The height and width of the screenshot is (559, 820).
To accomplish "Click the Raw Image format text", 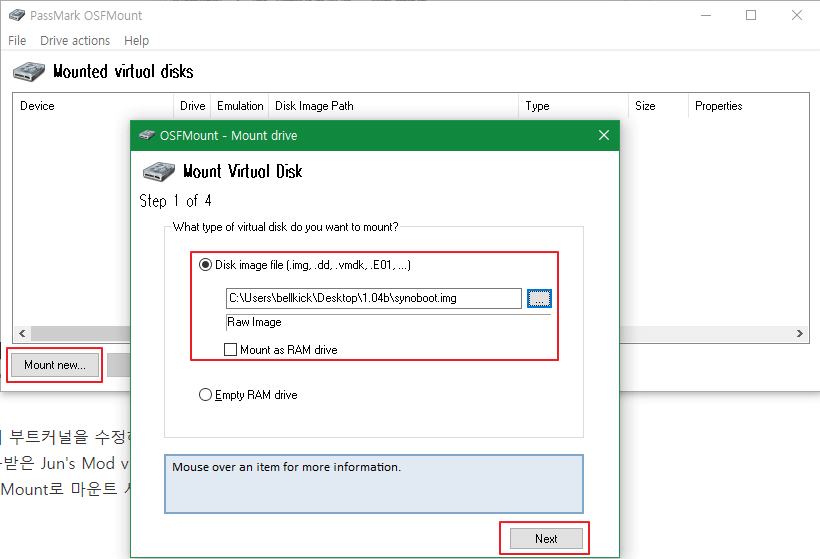I will pos(254,322).
